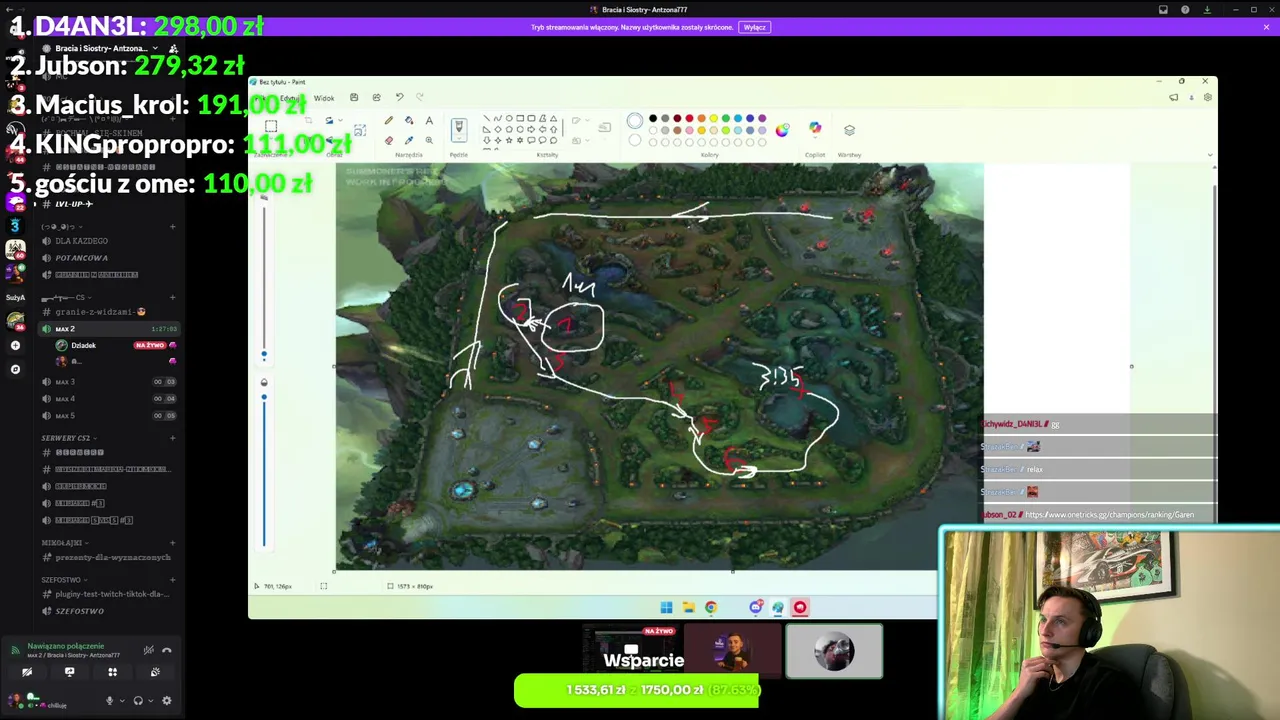Join the max 3 voice channel
Image resolution: width=1280 pixels, height=720 pixels.
(110, 382)
